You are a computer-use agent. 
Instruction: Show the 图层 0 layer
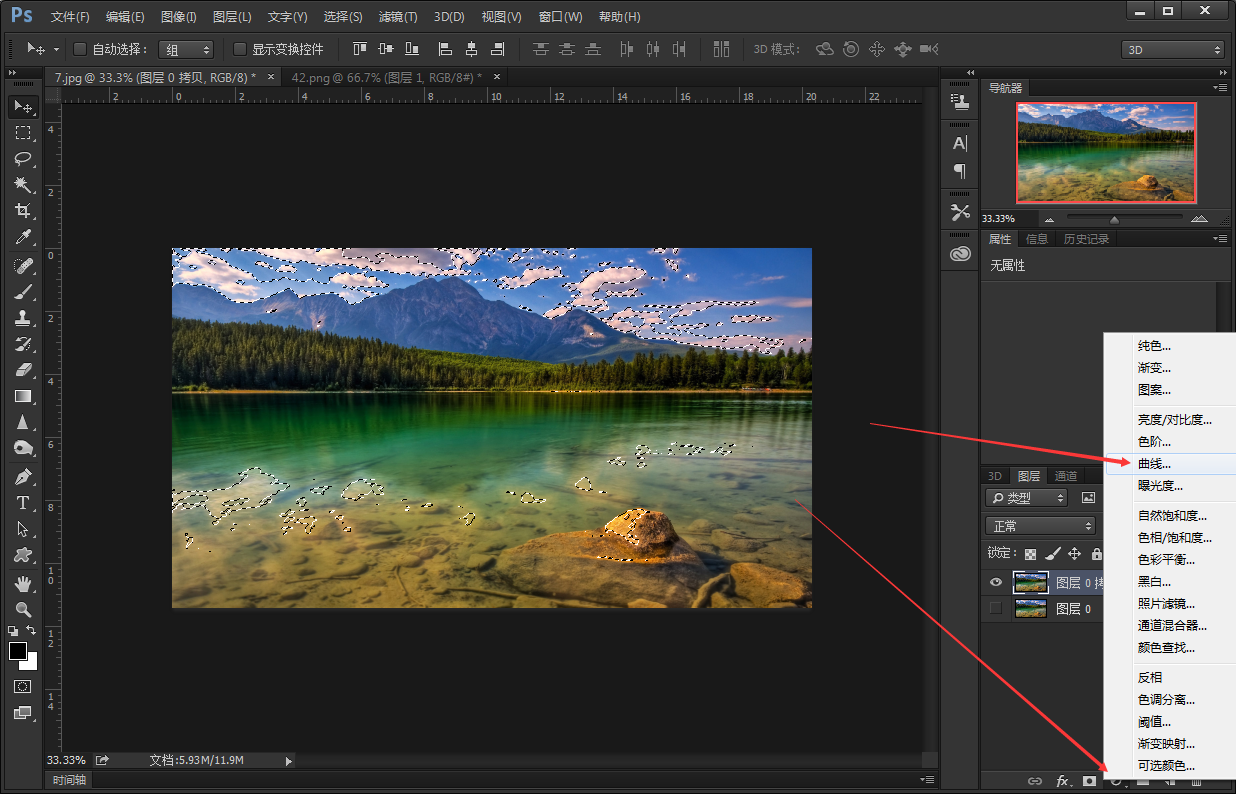click(x=995, y=608)
